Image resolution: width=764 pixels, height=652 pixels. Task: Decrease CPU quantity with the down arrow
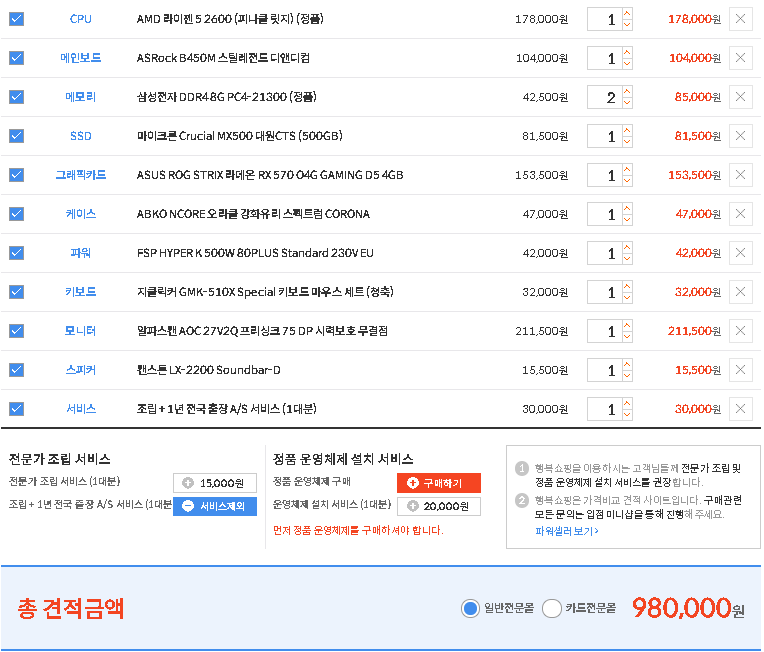(x=627, y=25)
